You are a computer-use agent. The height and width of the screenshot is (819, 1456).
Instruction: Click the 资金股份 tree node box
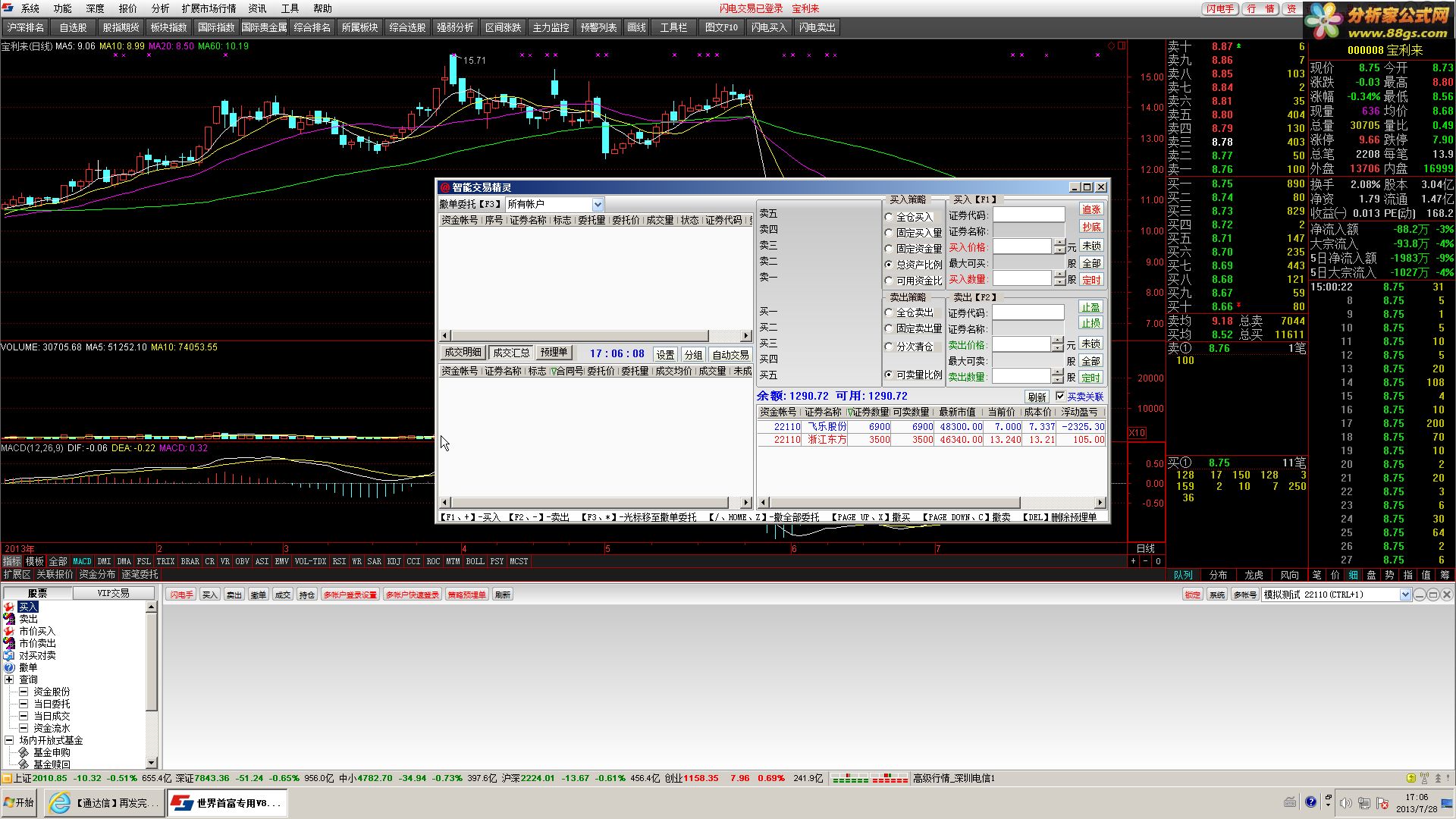24,692
